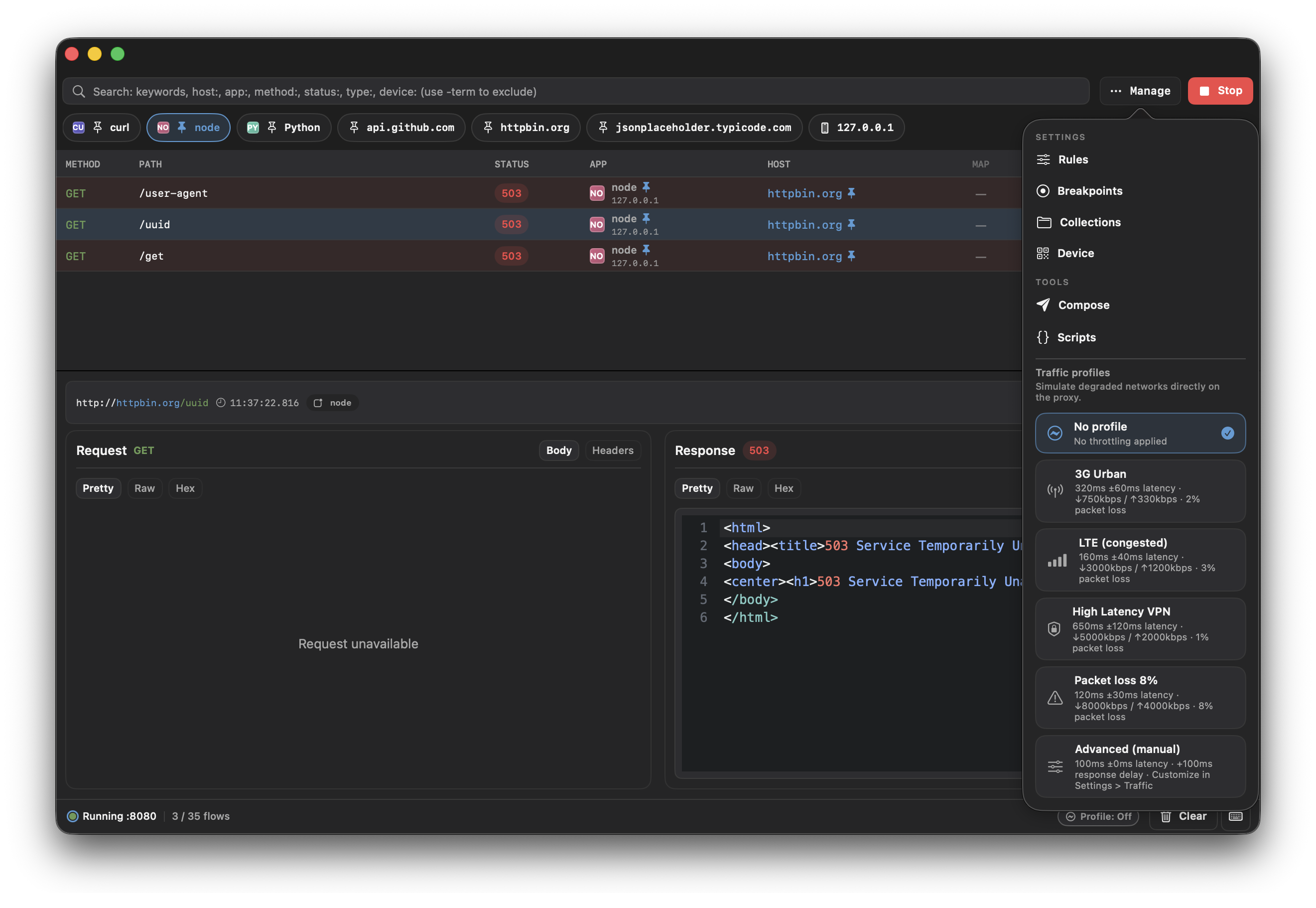Focus the search keywords field
1316x908 pixels.
point(575,92)
